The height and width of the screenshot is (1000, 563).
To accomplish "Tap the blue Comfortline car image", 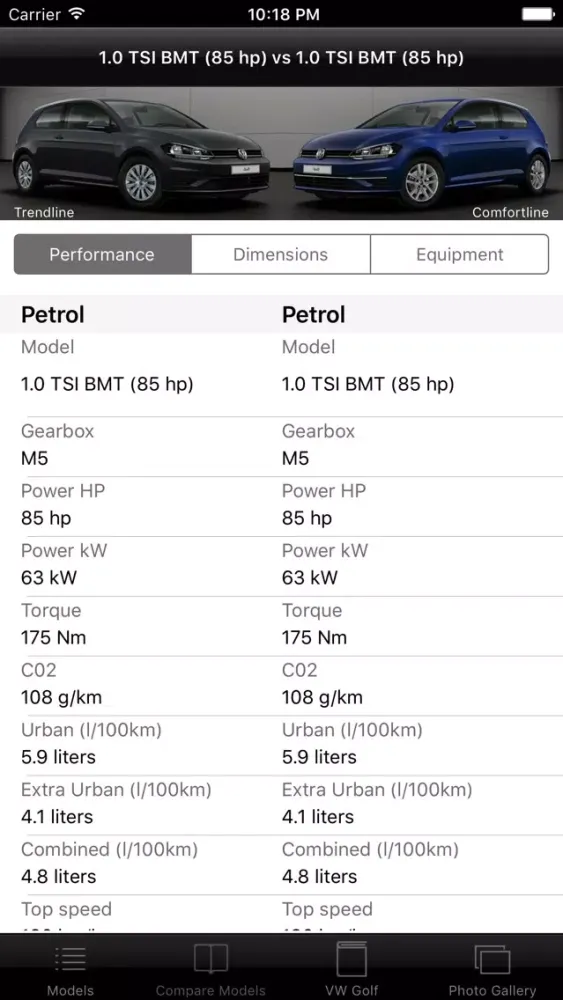I will 422,153.
